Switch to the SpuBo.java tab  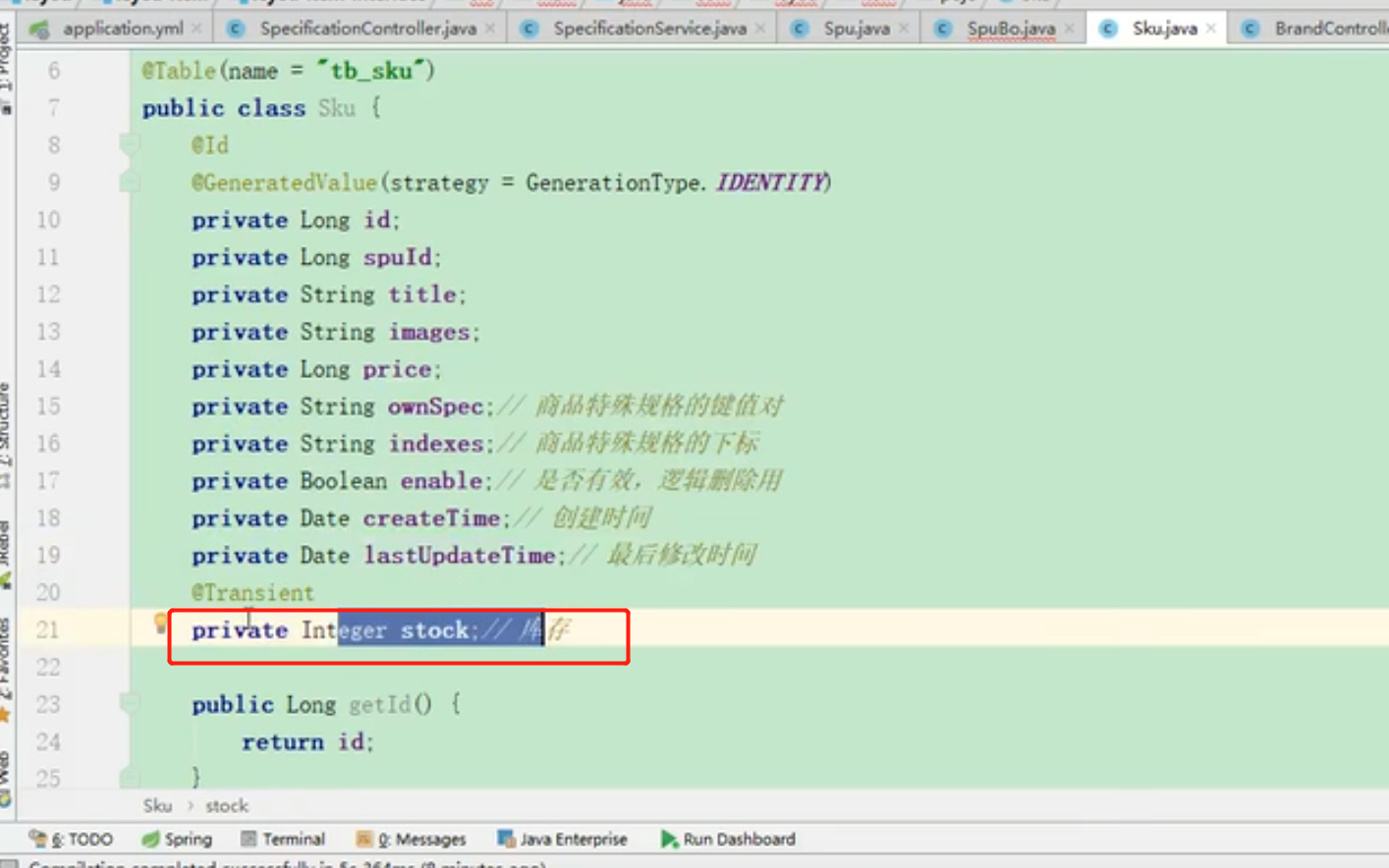click(1005, 28)
